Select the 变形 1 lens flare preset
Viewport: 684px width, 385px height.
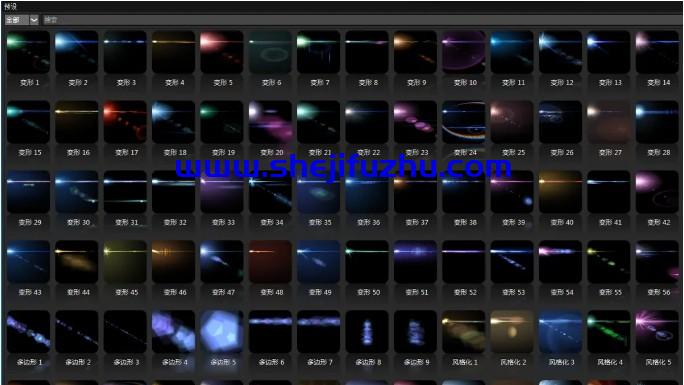(x=28, y=52)
